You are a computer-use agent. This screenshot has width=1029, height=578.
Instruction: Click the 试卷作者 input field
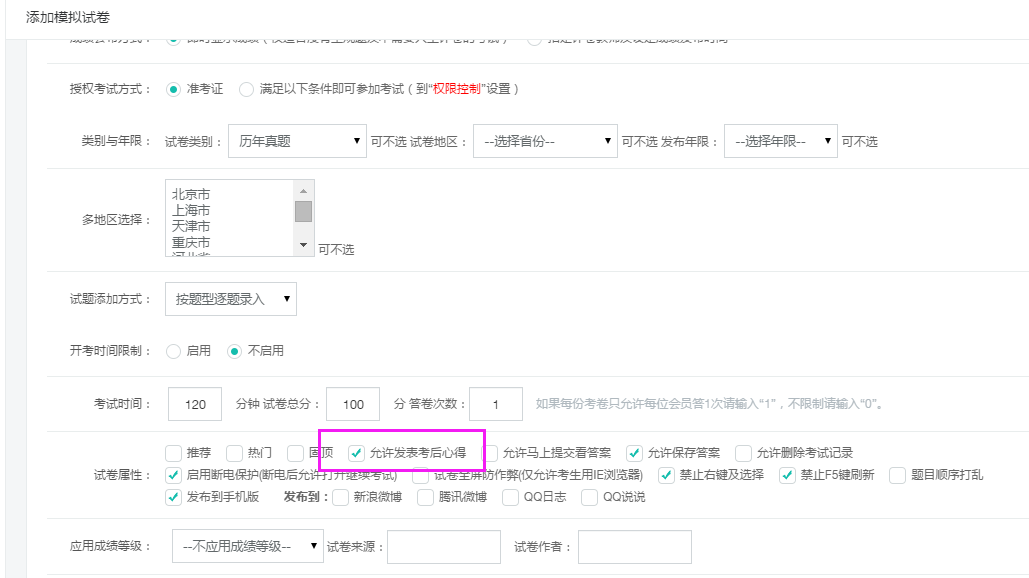click(x=634, y=546)
